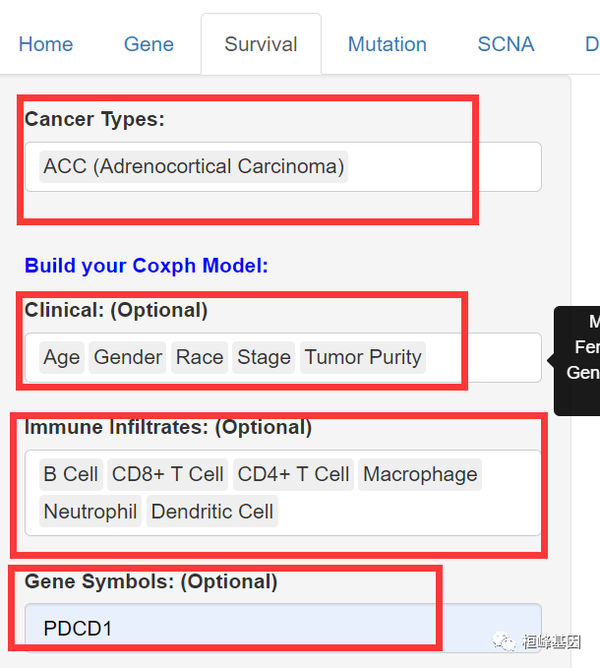Click the Age clinical tag

61,357
